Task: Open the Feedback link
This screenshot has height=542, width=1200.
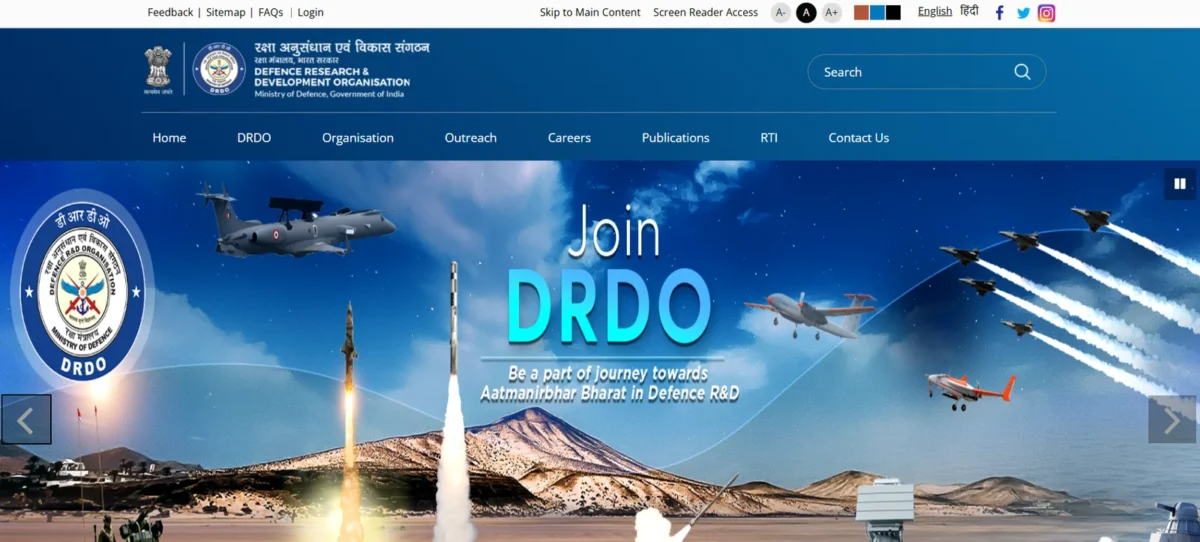Action: click(x=170, y=12)
